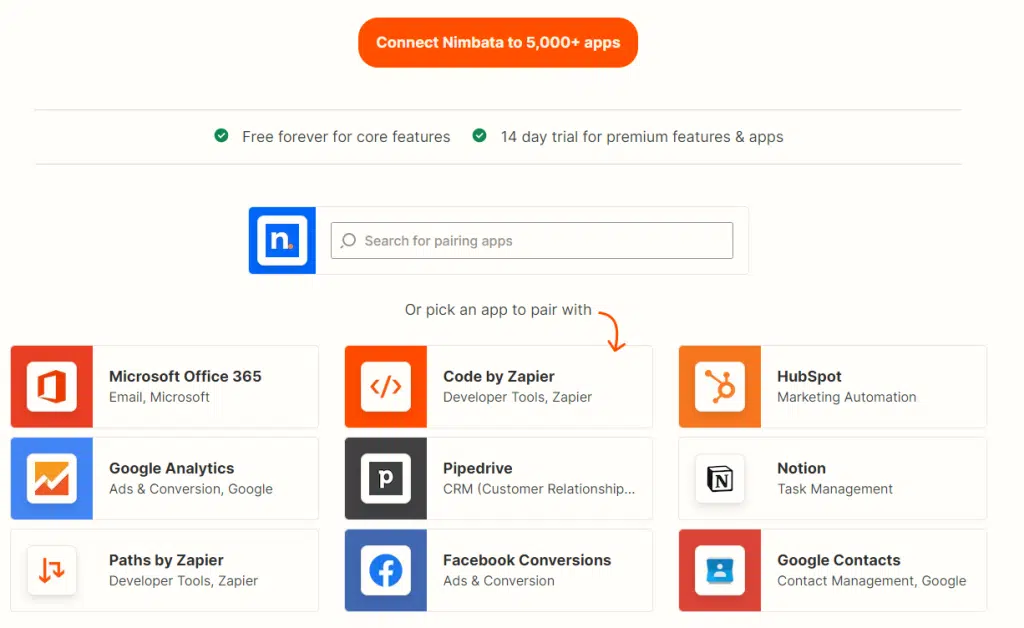
Task: Select the Notion icon
Action: coord(720,479)
